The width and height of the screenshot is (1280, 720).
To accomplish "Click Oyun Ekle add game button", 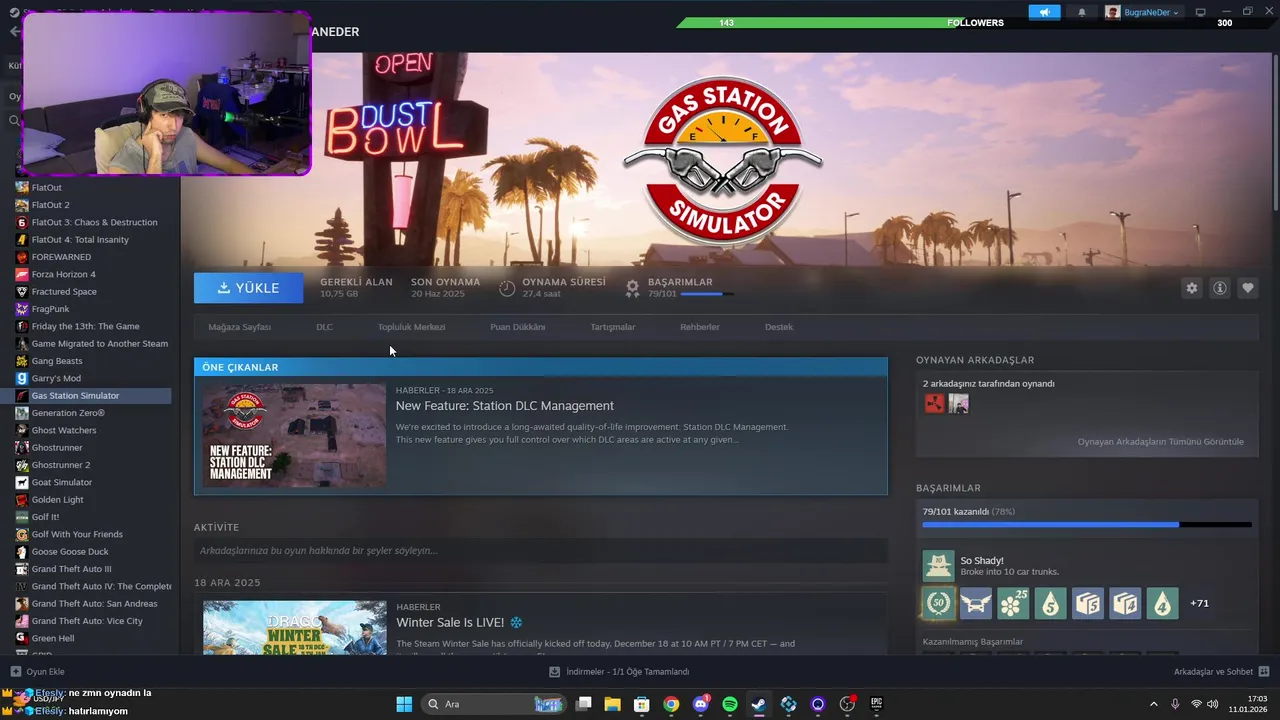I will coord(37,672).
